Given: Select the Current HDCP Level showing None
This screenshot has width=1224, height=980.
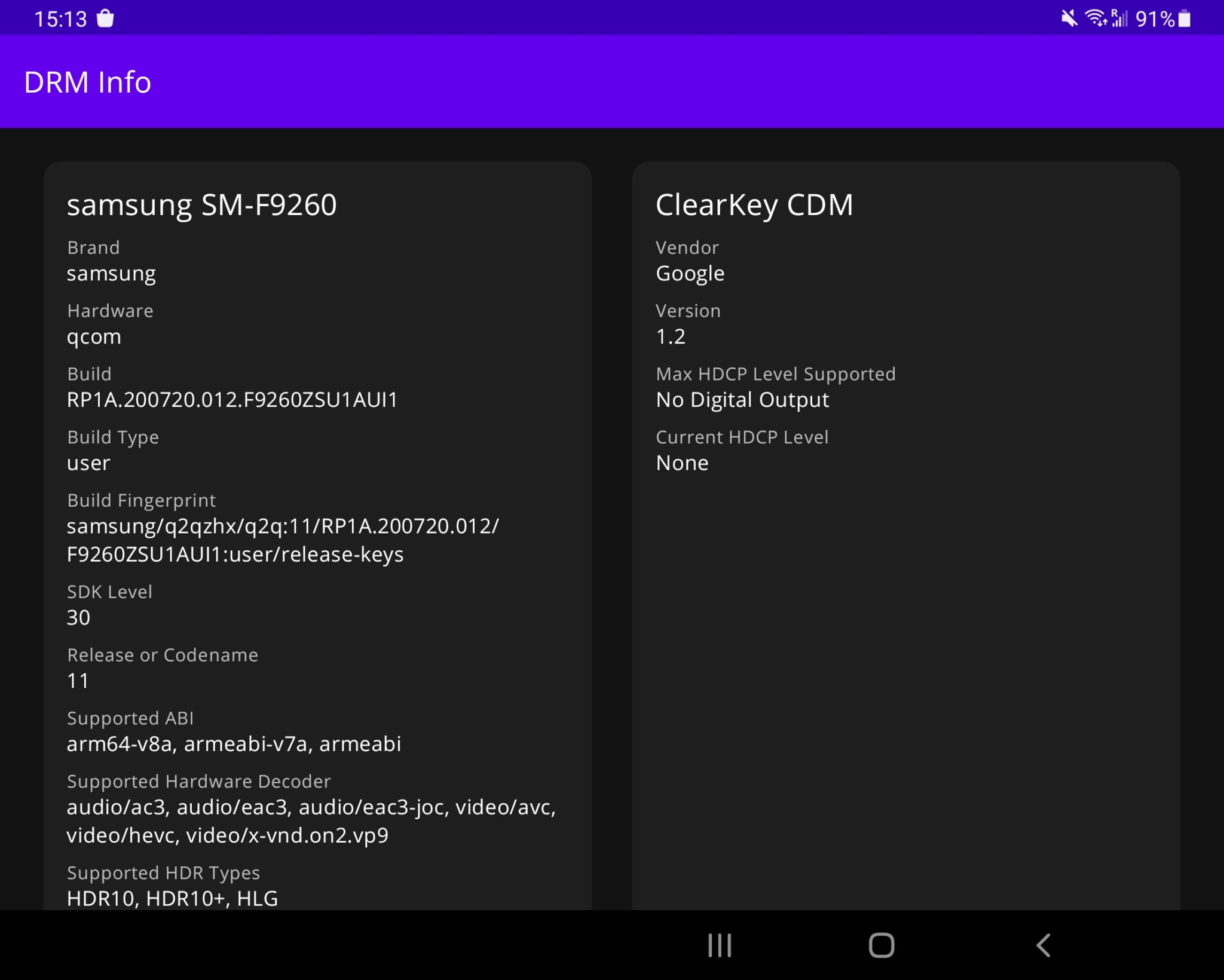Looking at the screenshot, I should [x=683, y=463].
